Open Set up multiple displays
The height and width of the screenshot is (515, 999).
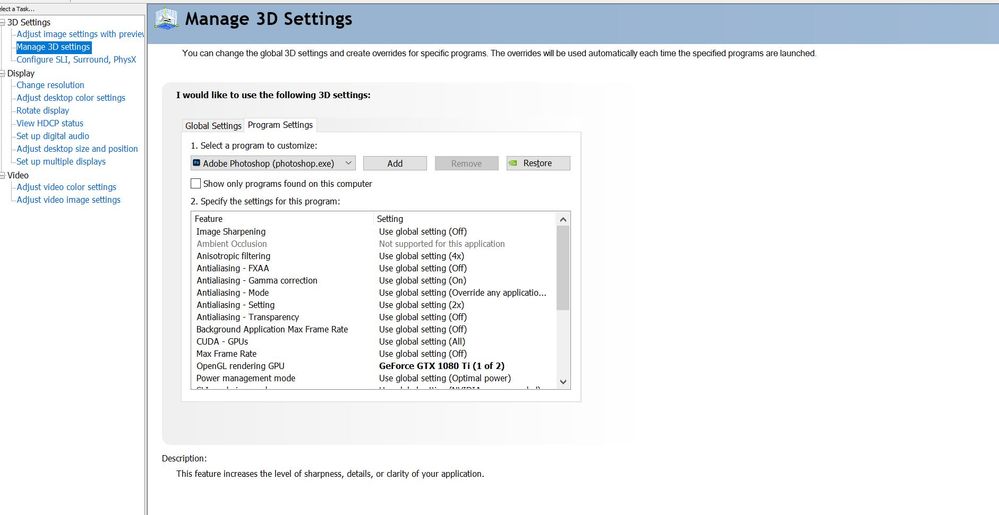[x=61, y=162]
